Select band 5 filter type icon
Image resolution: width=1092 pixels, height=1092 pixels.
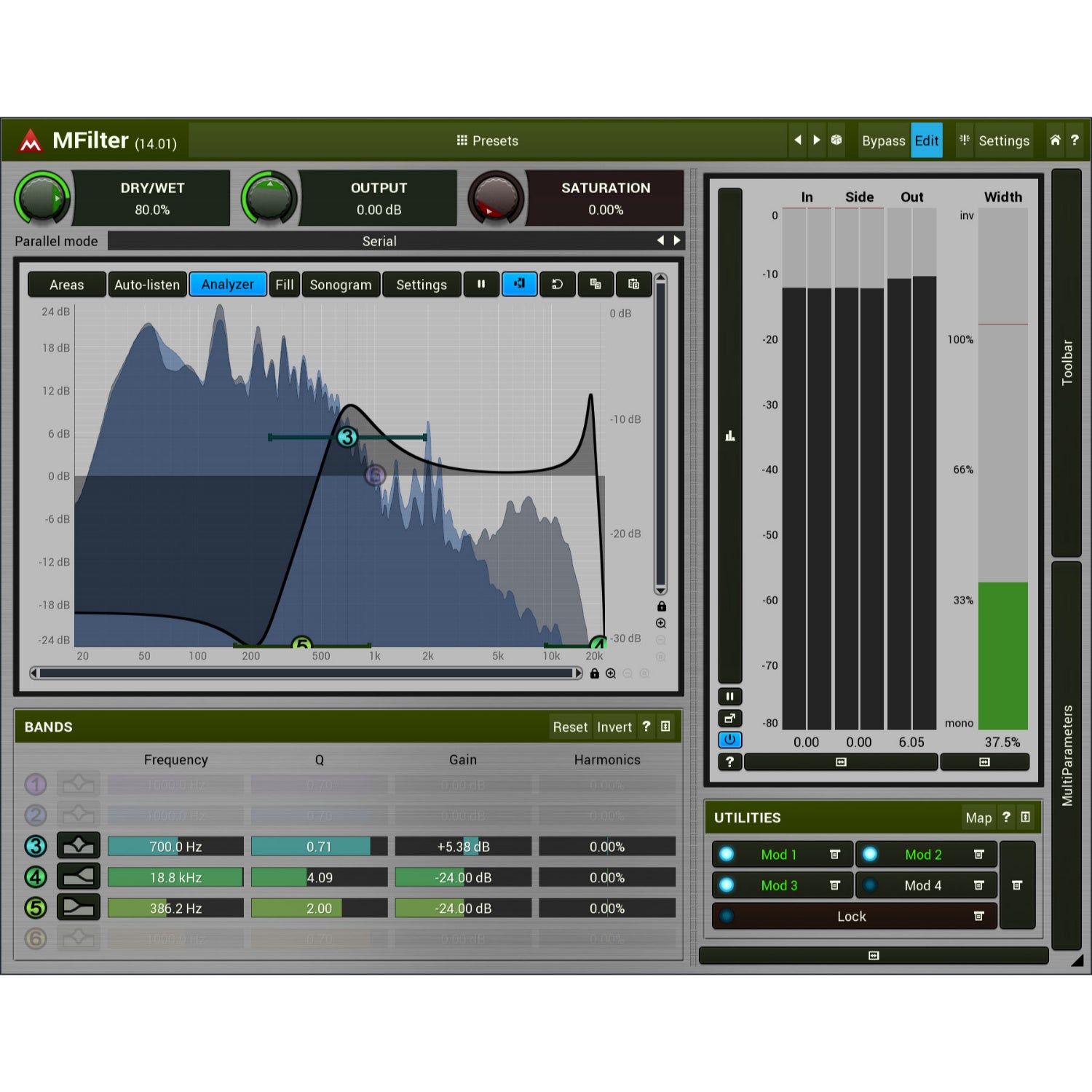(x=78, y=907)
